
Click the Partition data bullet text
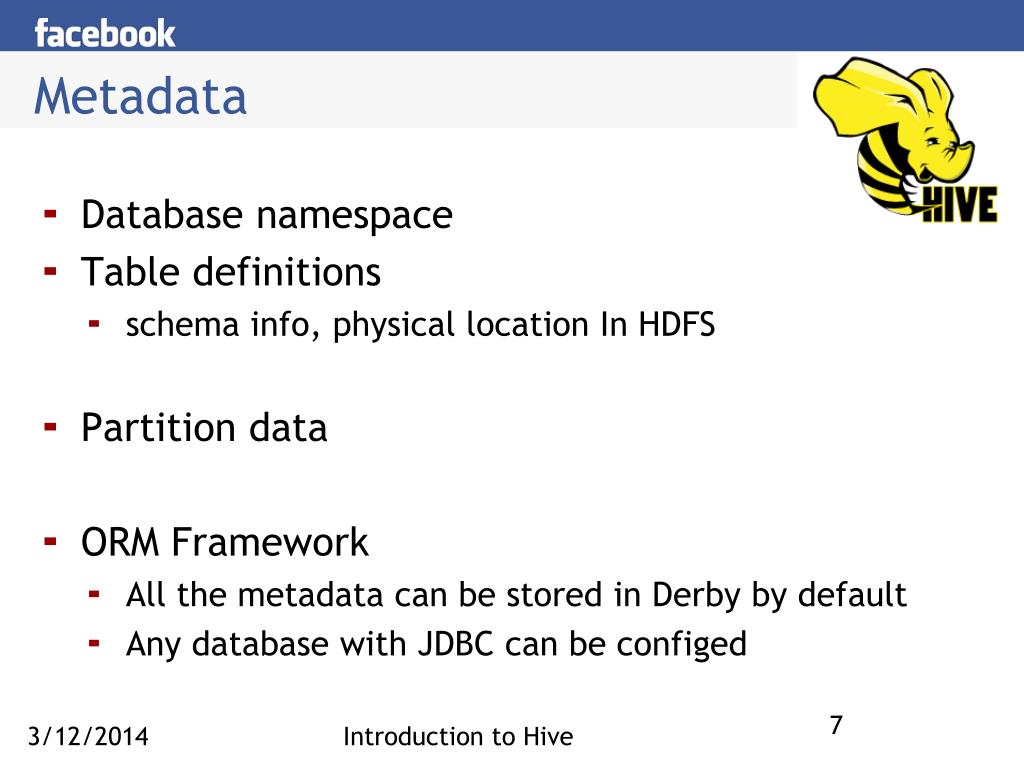point(204,428)
